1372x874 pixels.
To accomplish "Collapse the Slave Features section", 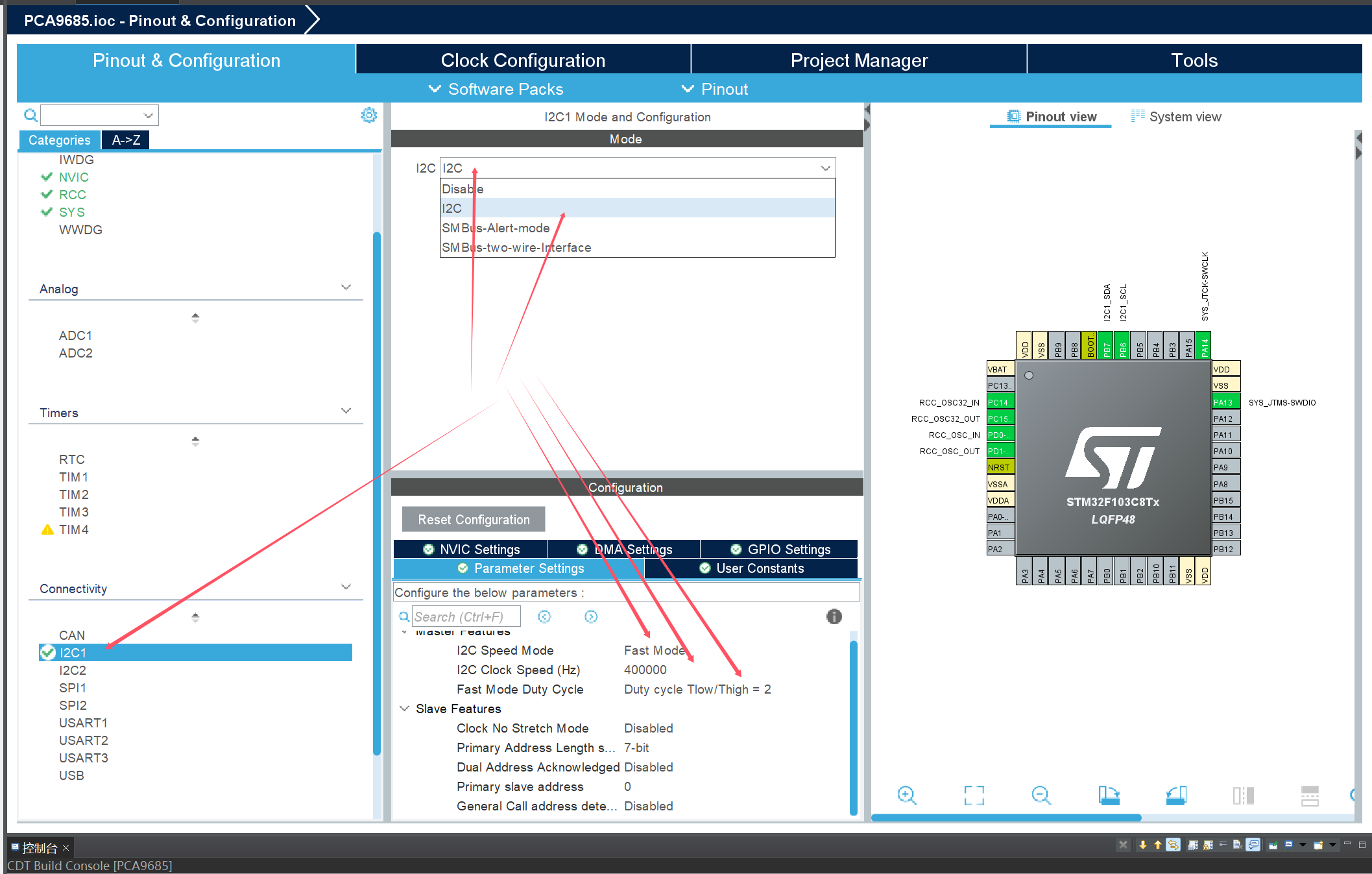I will (404, 709).
